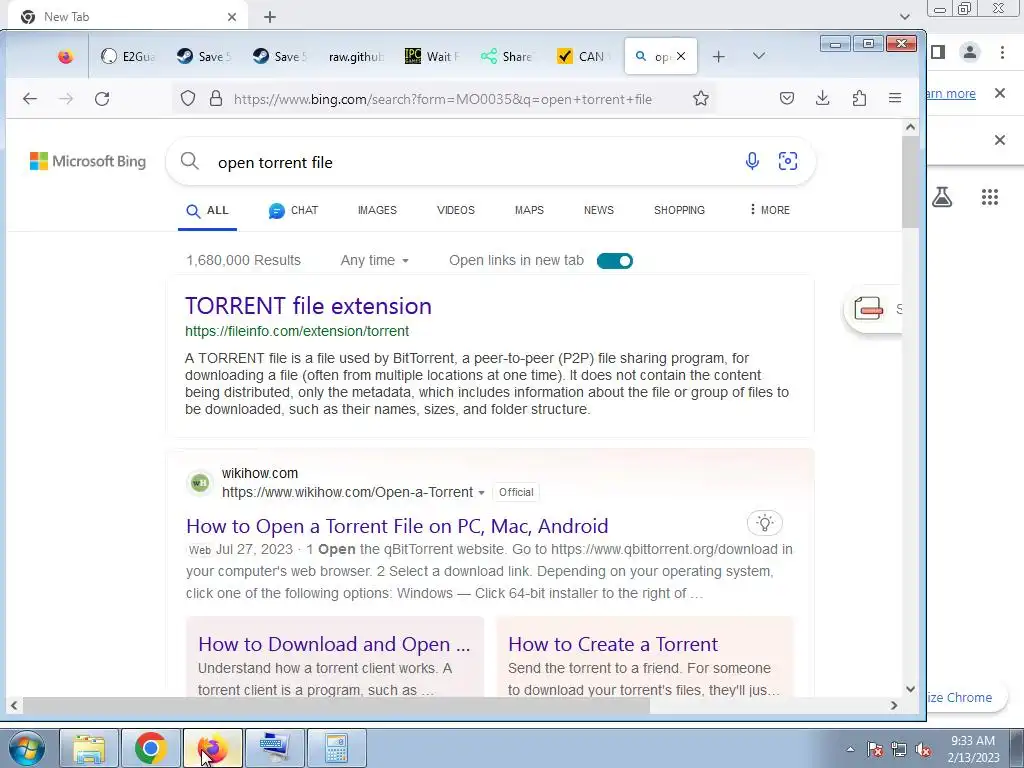Open Windows Start menu orb
This screenshot has height=768, width=1024.
pyautogui.click(x=27, y=748)
